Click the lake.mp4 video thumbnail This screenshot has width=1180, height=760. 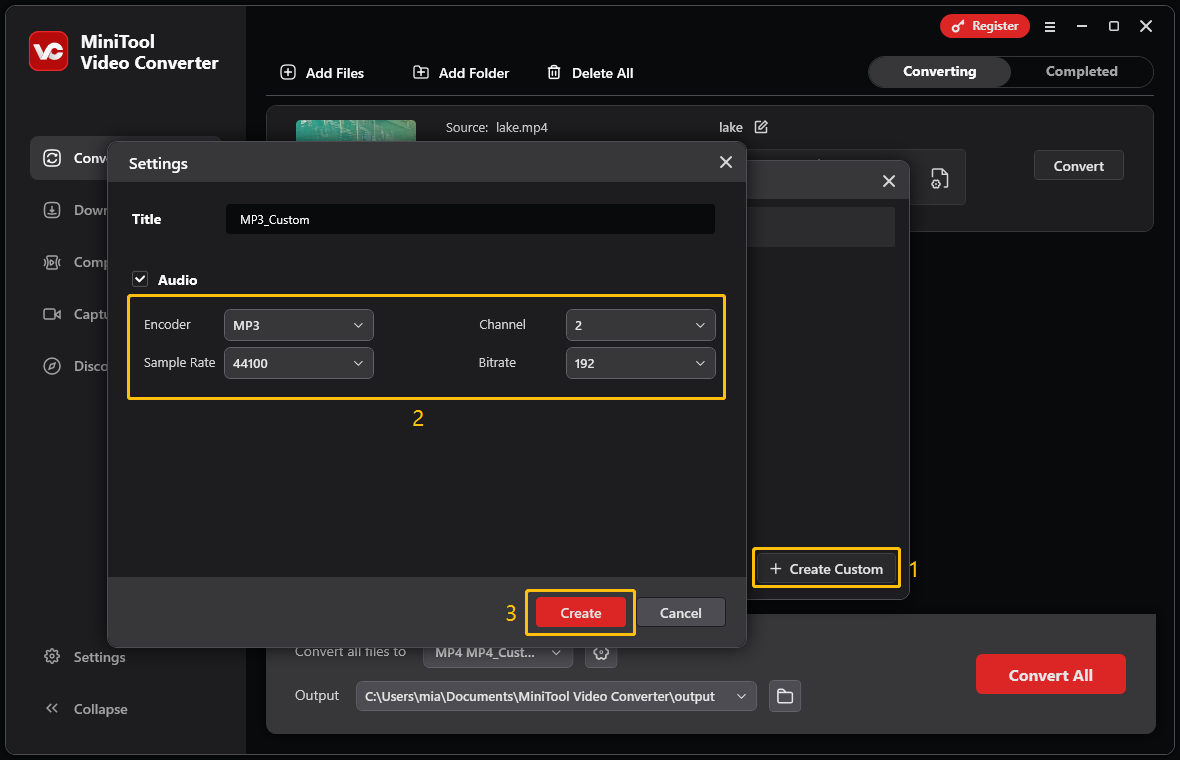356,131
